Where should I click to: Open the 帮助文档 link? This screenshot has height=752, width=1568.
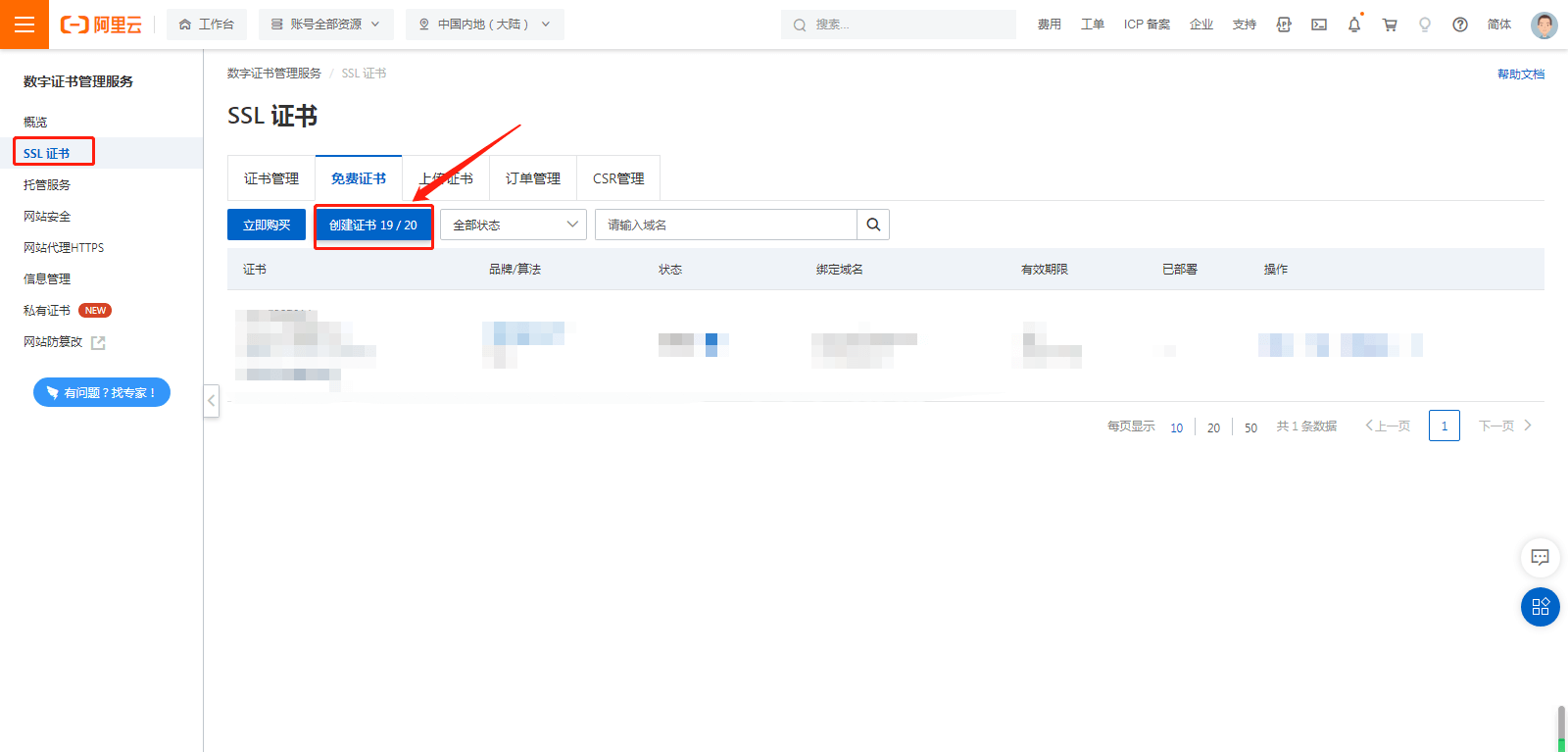[x=1520, y=75]
